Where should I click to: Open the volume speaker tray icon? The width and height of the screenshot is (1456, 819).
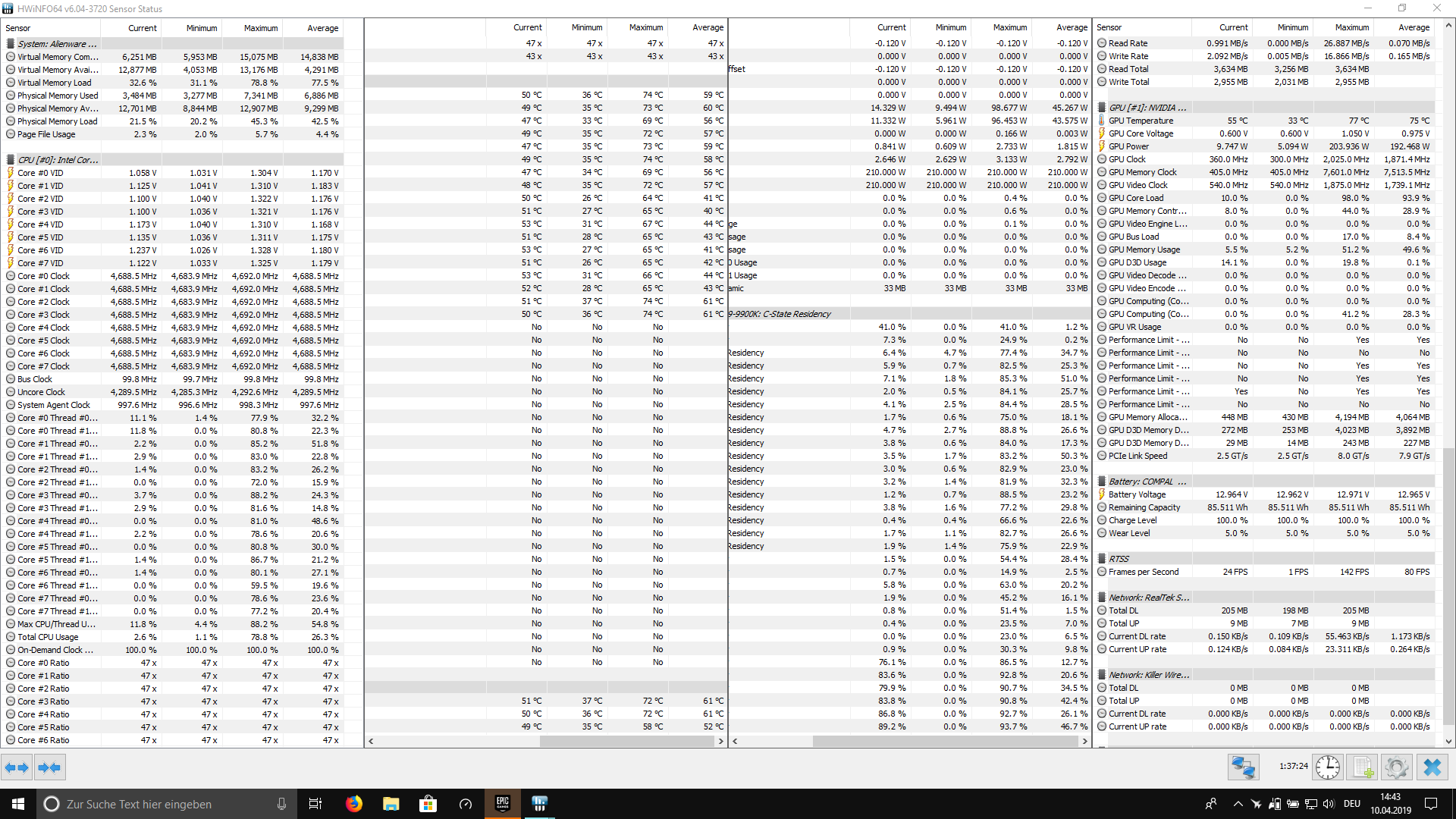pyautogui.click(x=1329, y=804)
